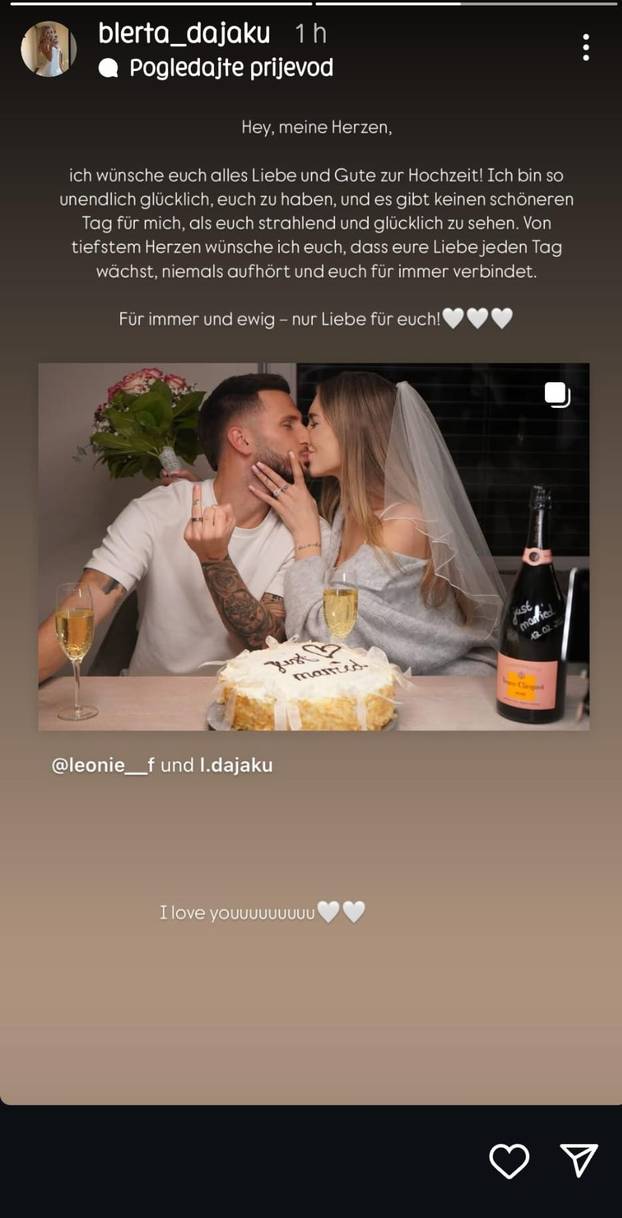
Task: Like the story with the heart icon
Action: 509,1160
